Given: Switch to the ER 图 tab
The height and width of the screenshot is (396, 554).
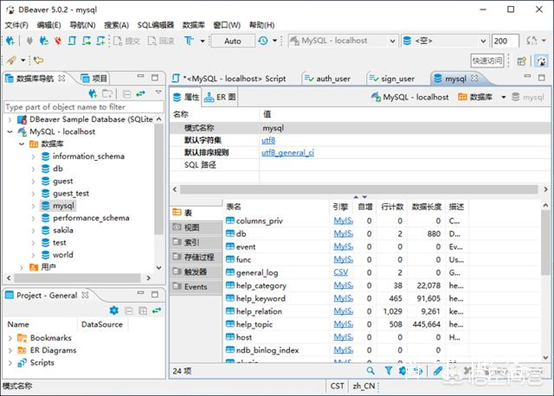Looking at the screenshot, I should click(220, 97).
